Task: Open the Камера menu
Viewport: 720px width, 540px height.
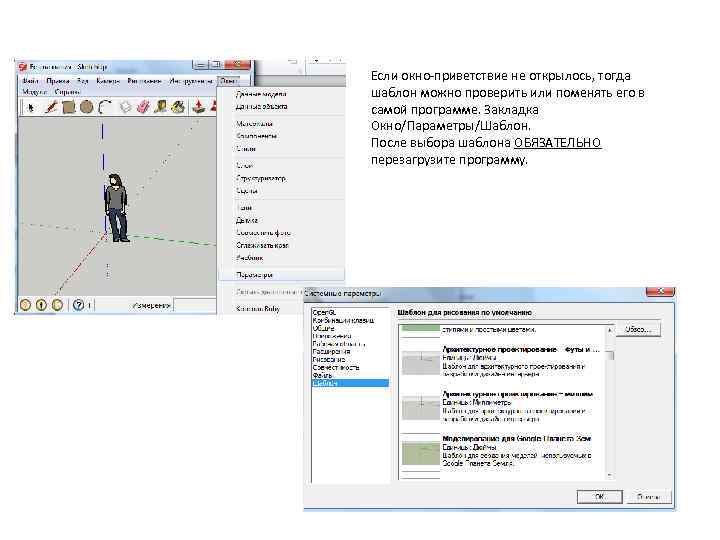Action: pos(108,81)
